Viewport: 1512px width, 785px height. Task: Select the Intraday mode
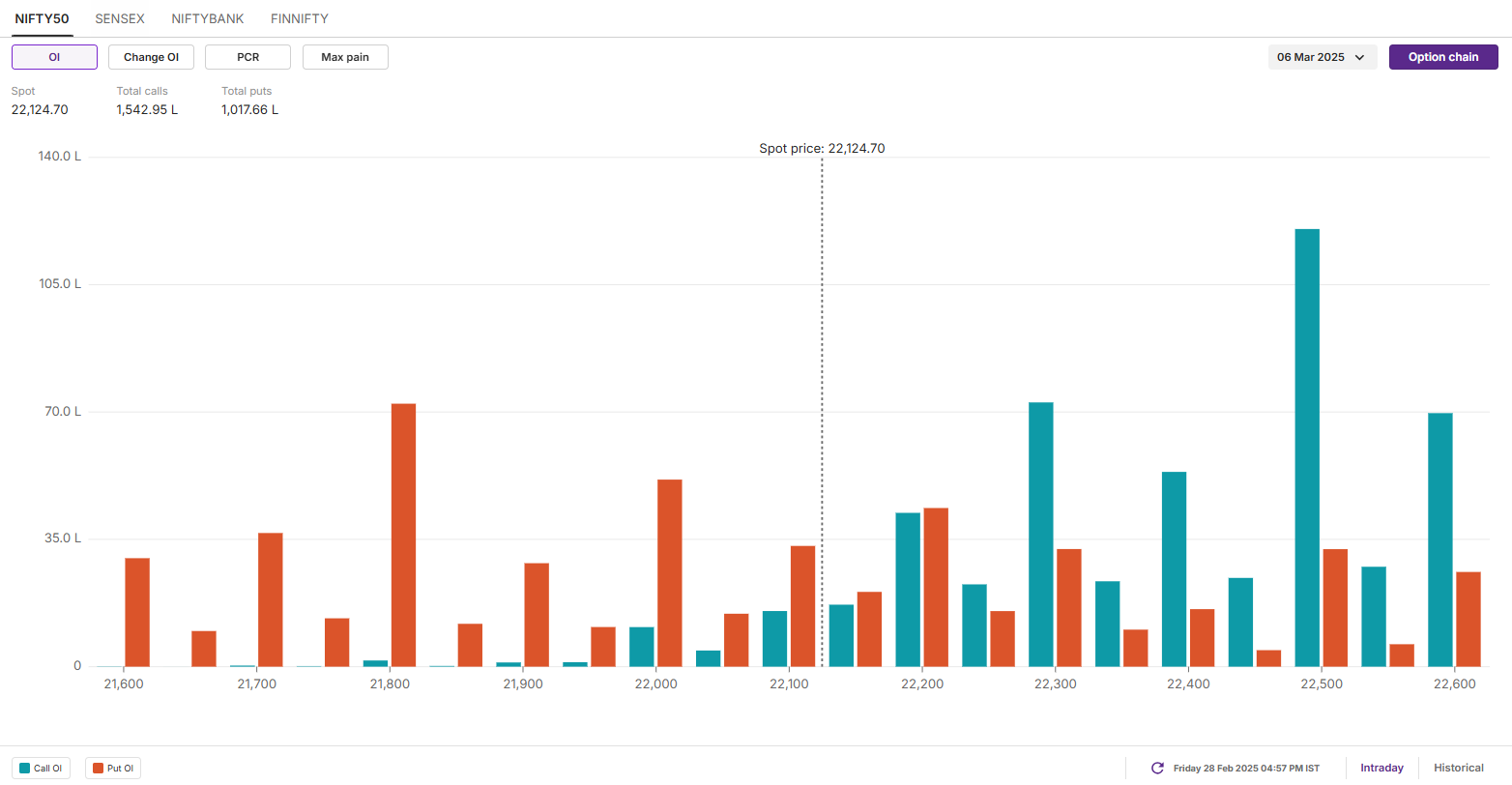(x=1381, y=769)
